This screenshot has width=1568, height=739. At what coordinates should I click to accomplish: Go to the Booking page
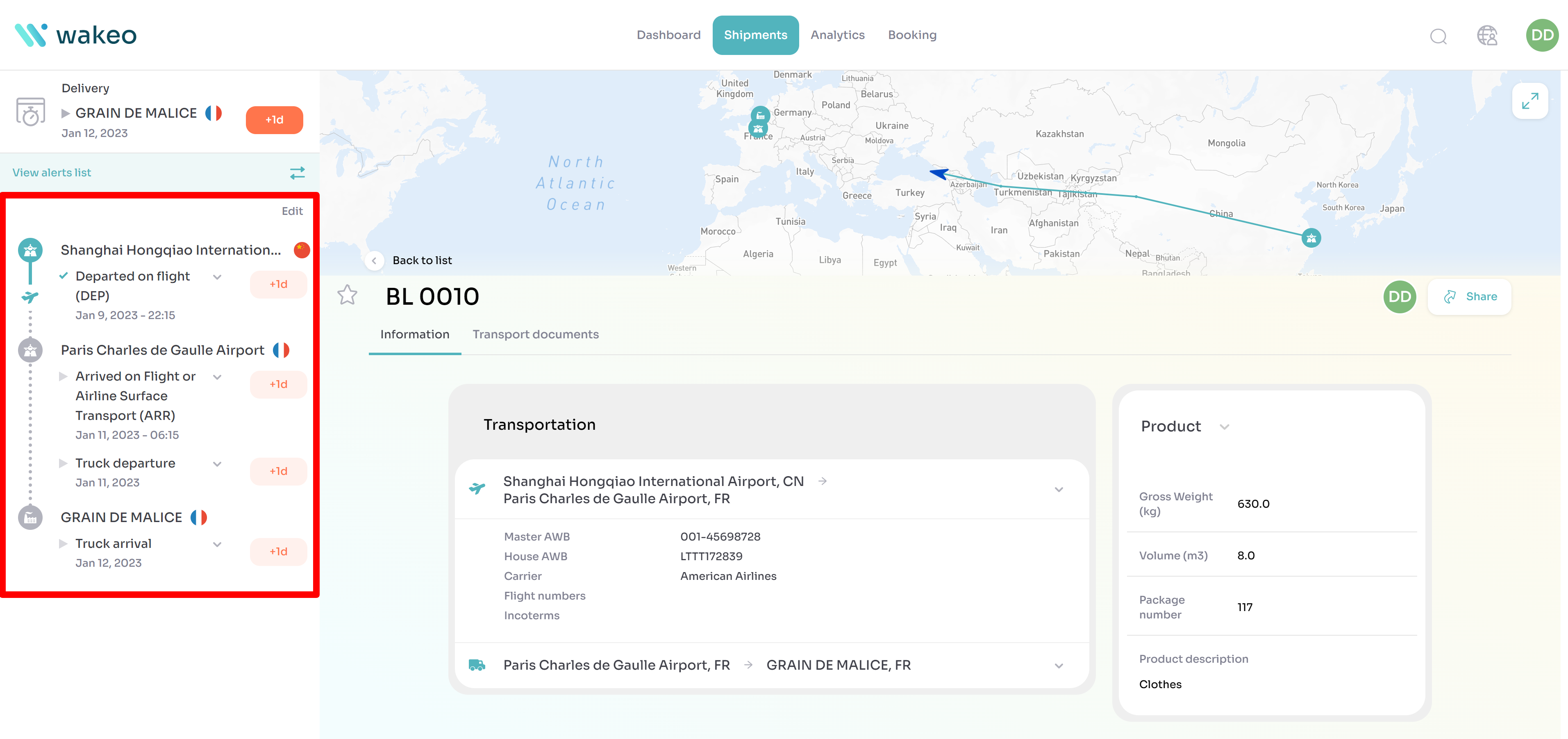pos(912,35)
